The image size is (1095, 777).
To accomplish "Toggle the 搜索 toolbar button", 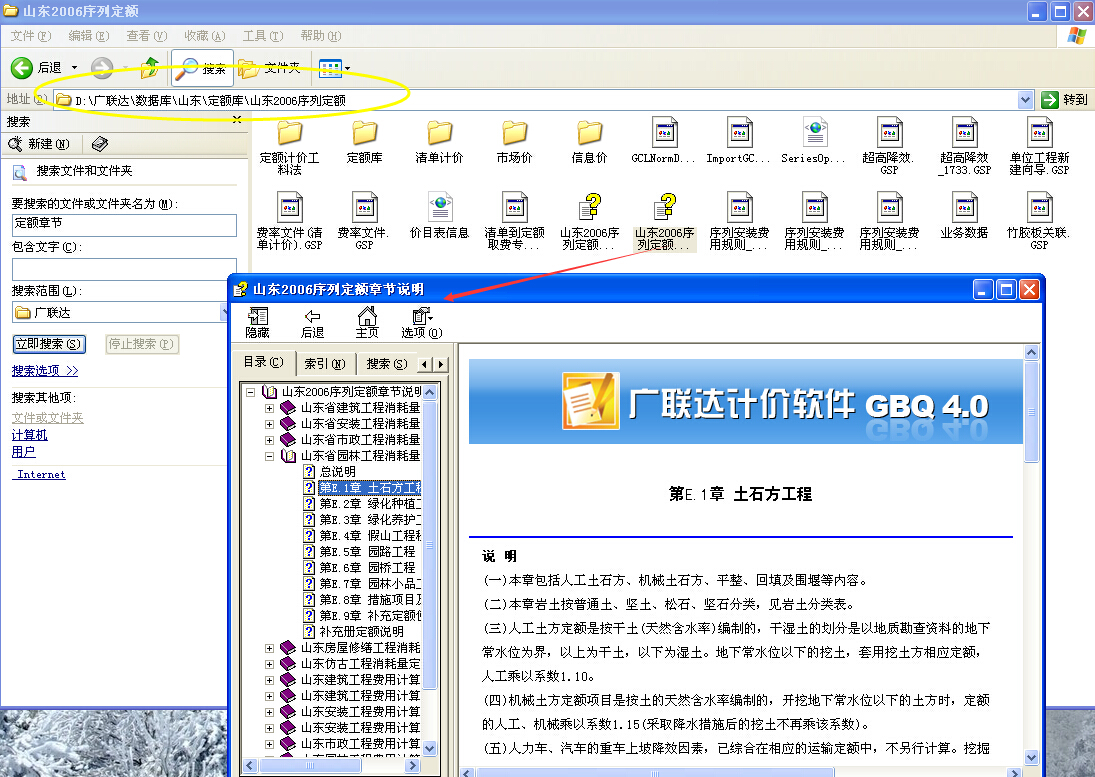I will (x=201, y=68).
